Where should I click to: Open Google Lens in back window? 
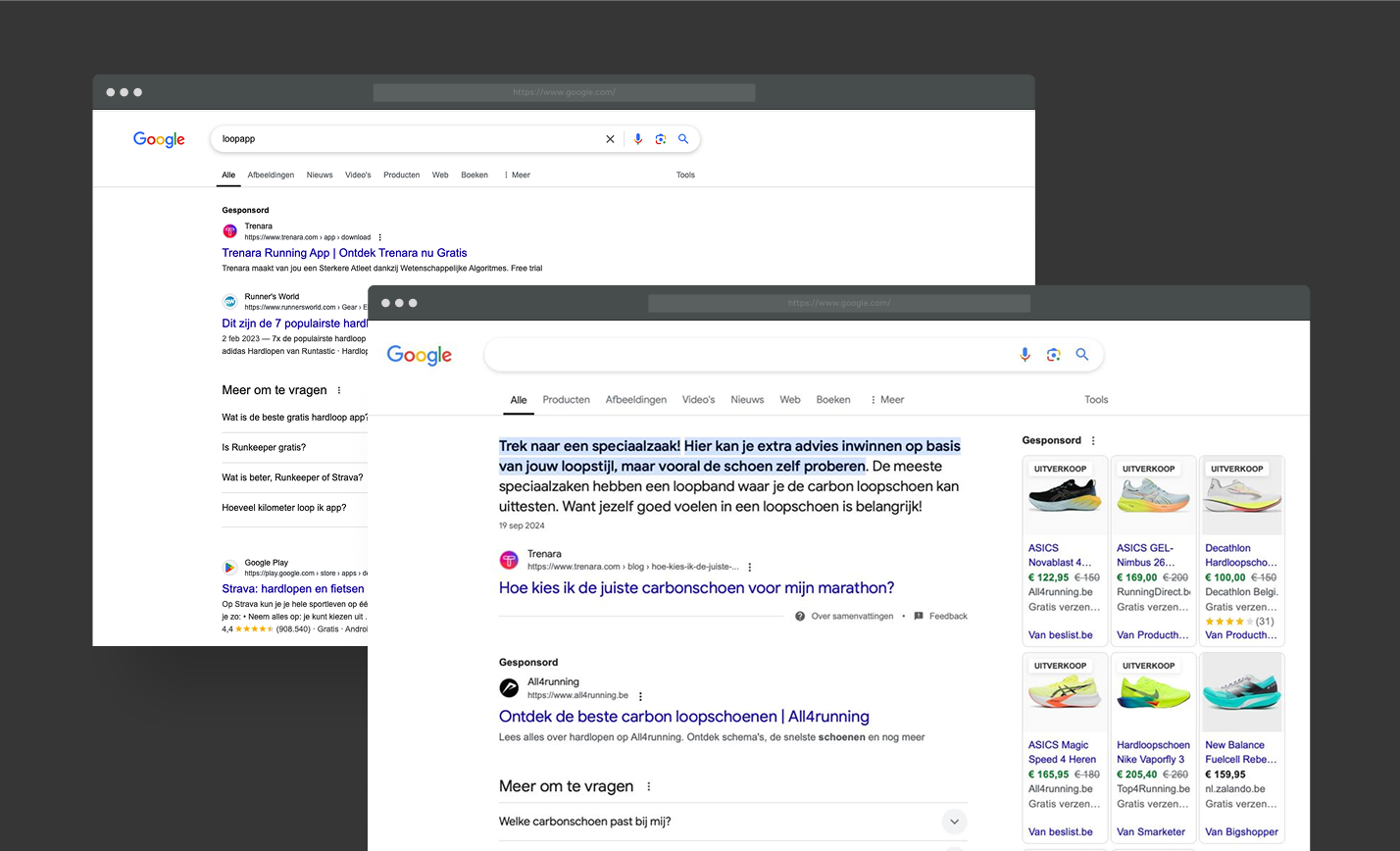click(661, 139)
